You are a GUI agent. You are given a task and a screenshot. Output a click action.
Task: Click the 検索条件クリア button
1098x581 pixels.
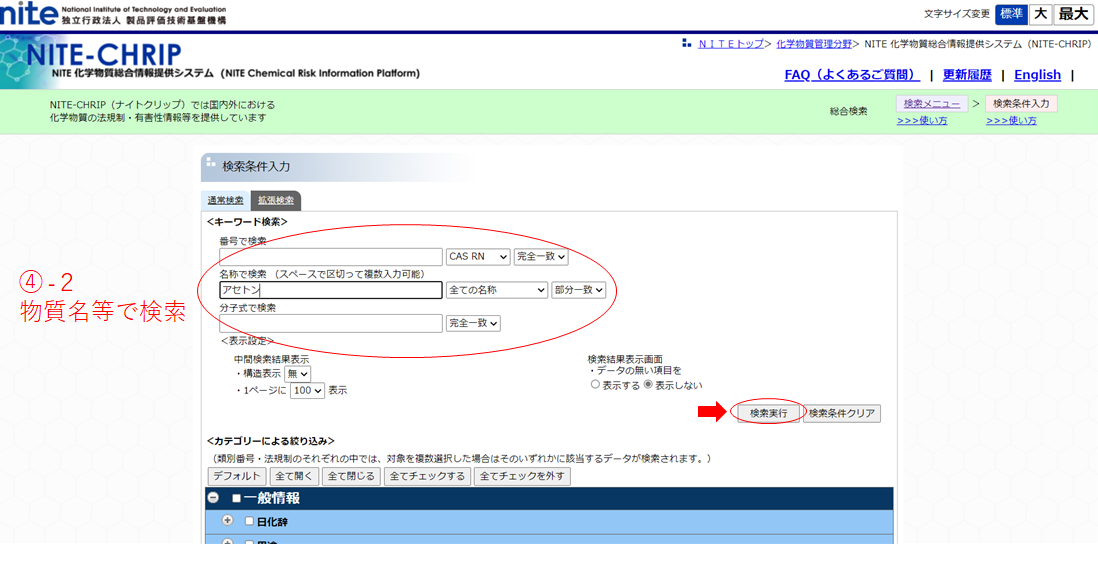coord(842,413)
